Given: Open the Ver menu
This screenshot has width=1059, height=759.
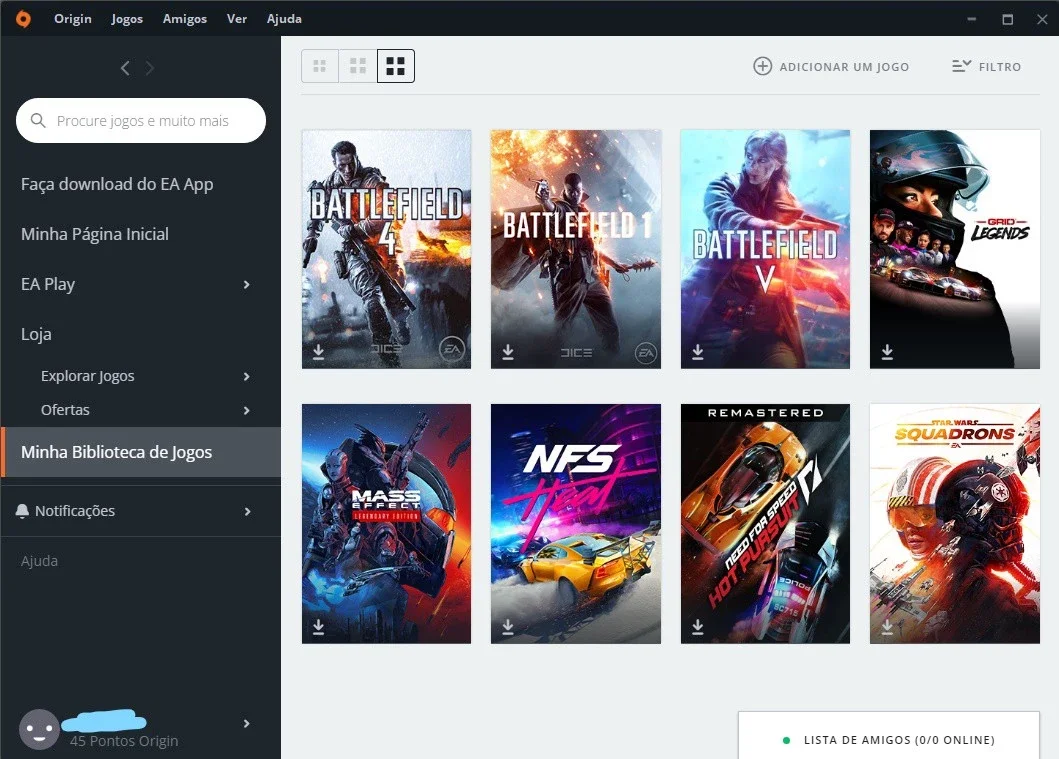Looking at the screenshot, I should pos(236,19).
